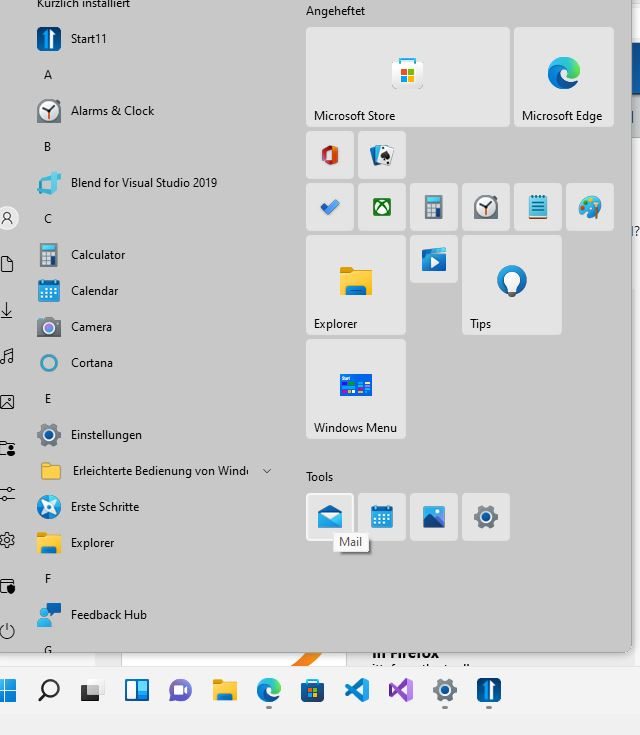Open the Movies & TV small tile
Image resolution: width=640 pixels, height=735 pixels.
(x=434, y=259)
